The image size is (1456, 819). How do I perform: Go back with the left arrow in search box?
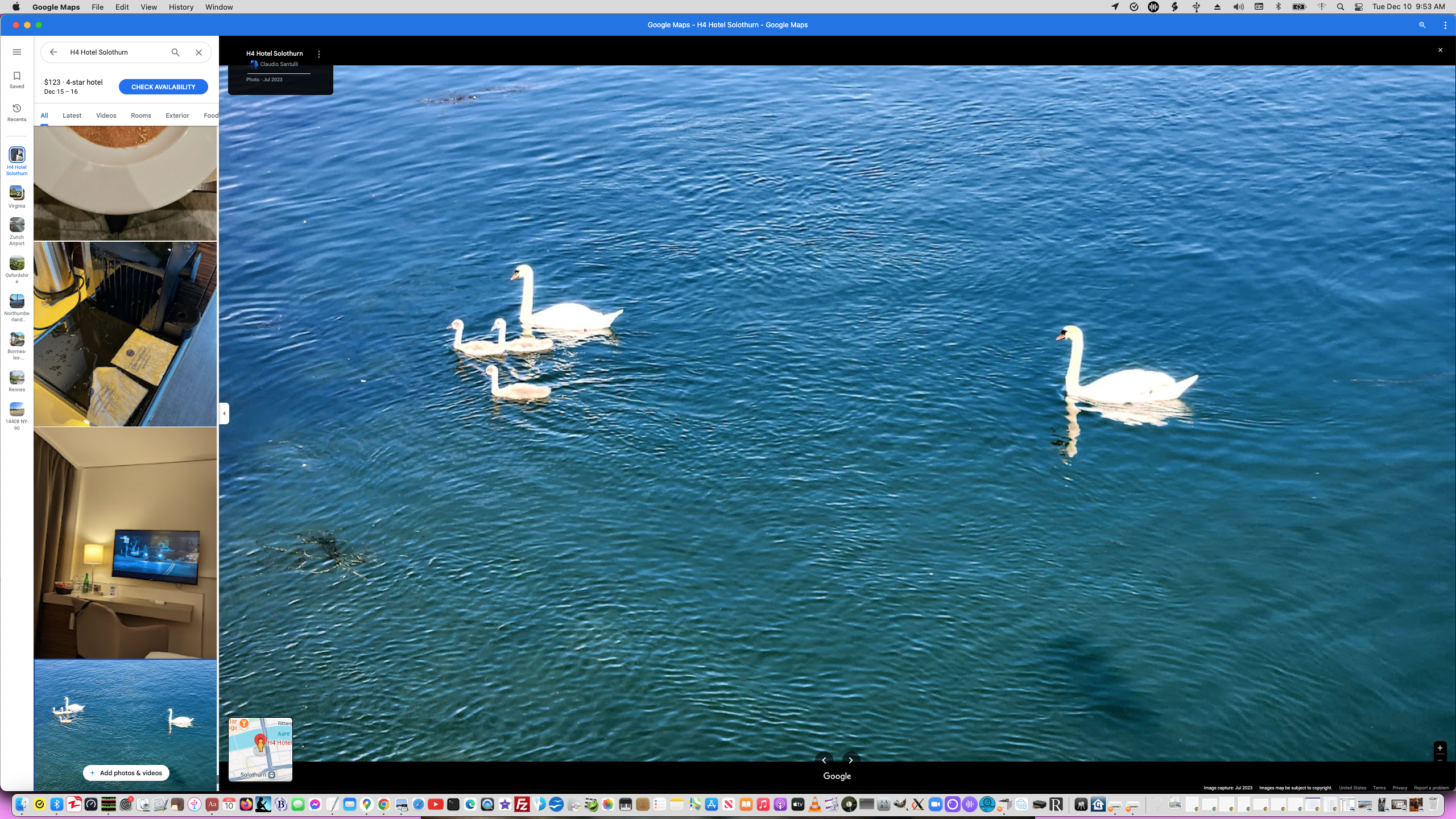53,52
